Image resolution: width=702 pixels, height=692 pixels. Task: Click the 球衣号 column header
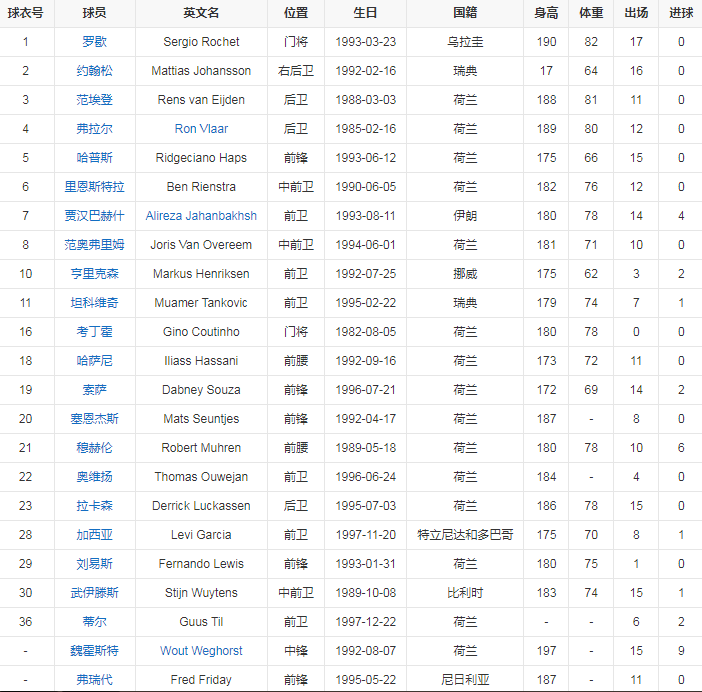[x=26, y=14]
